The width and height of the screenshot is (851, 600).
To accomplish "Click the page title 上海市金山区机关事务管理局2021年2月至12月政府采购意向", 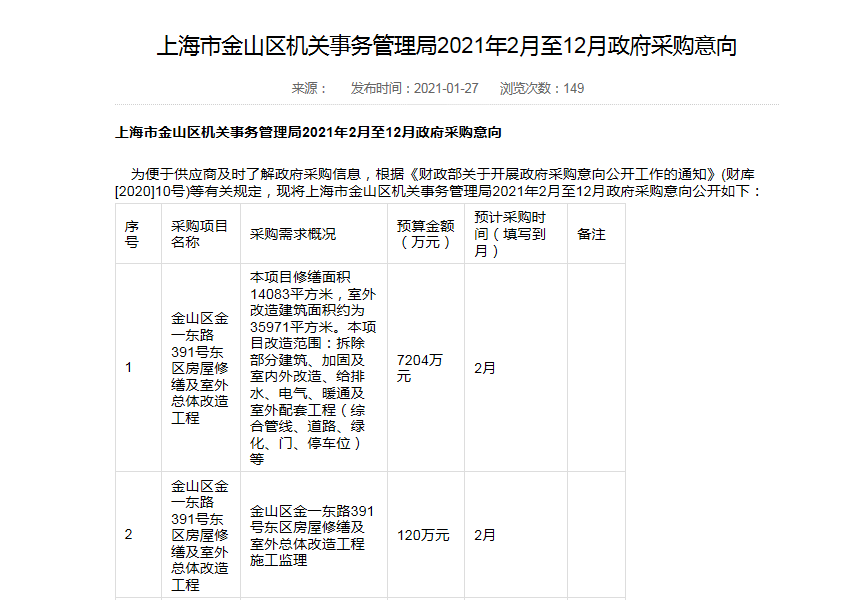I will pyautogui.click(x=447, y=46).
